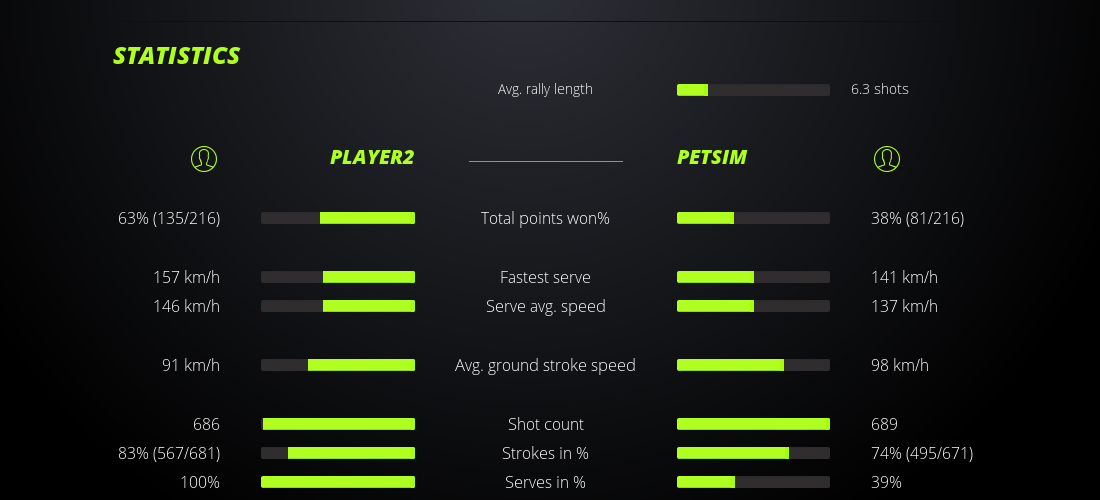The image size is (1100, 500).
Task: Click PLAYER2 63% (135/216) value
Action: pos(169,218)
